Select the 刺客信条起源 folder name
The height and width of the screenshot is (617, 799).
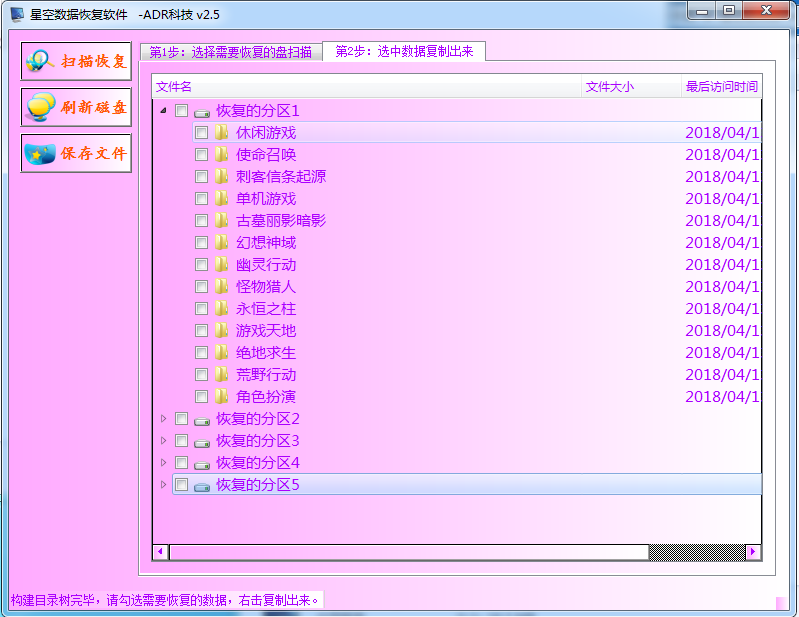pos(281,177)
